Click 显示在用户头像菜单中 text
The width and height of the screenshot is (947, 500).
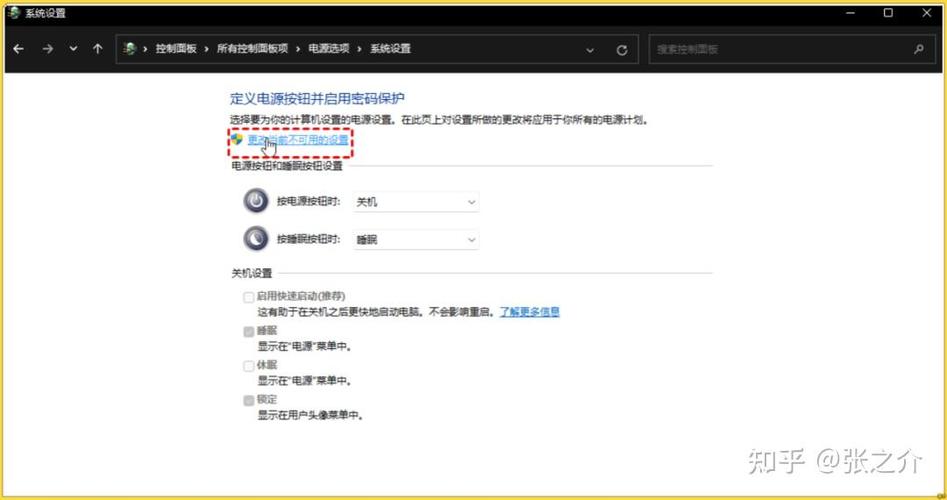click(311, 415)
